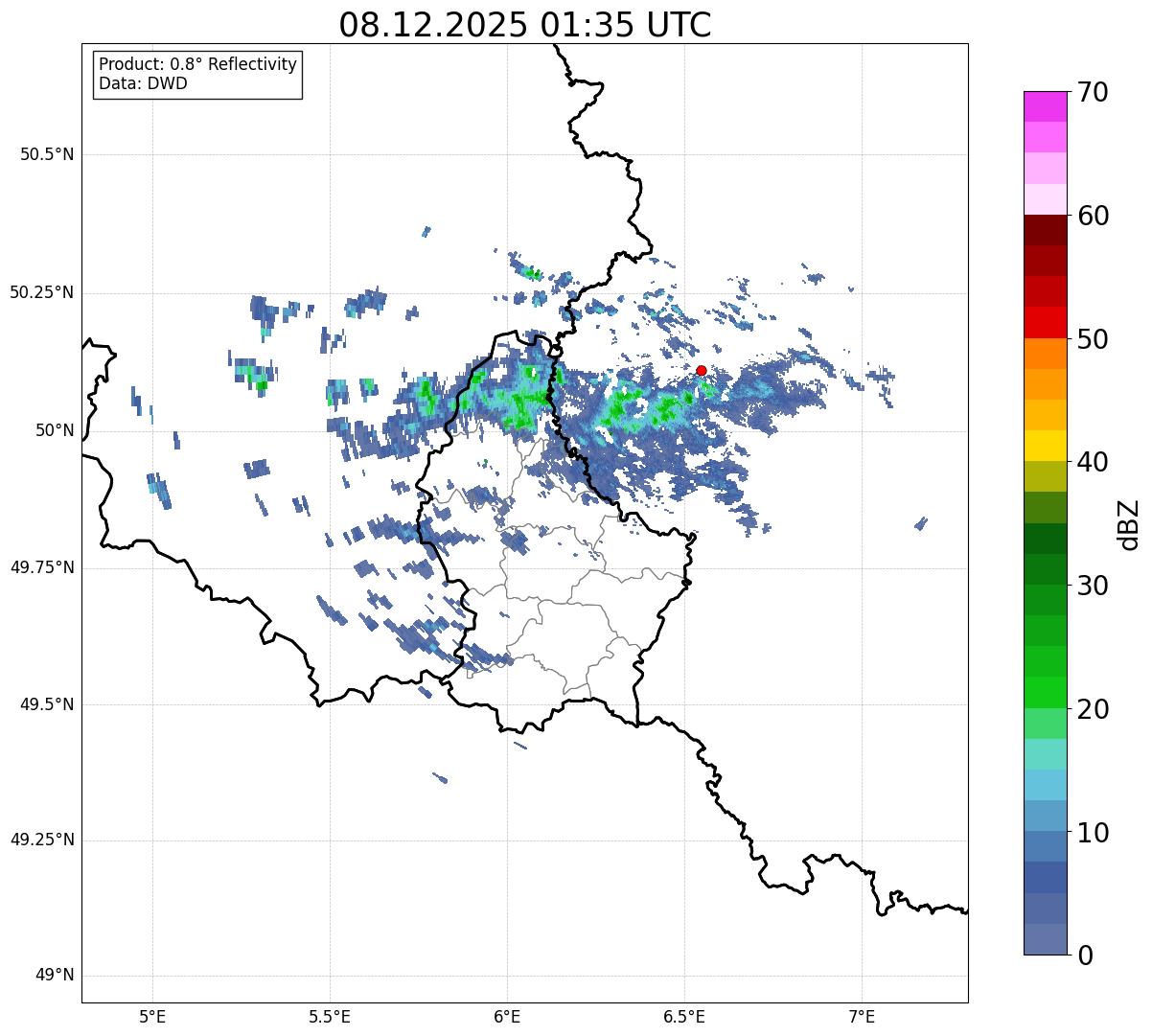Pick the turquoise swatch between 15 and 17.5 dBZ

(x=1046, y=754)
